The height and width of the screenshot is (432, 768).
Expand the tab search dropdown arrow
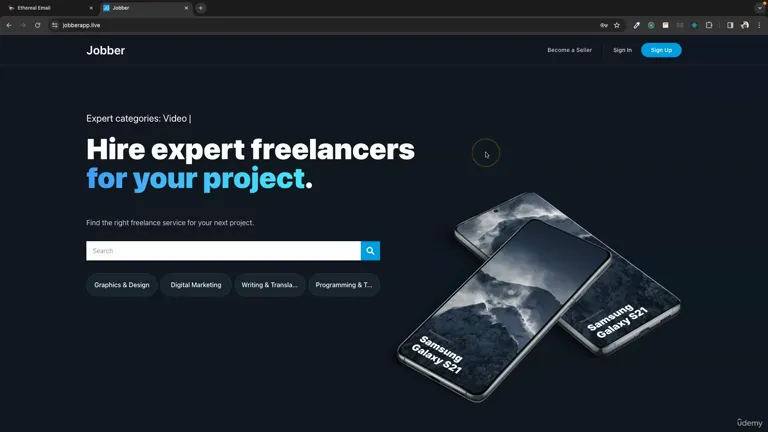760,8
